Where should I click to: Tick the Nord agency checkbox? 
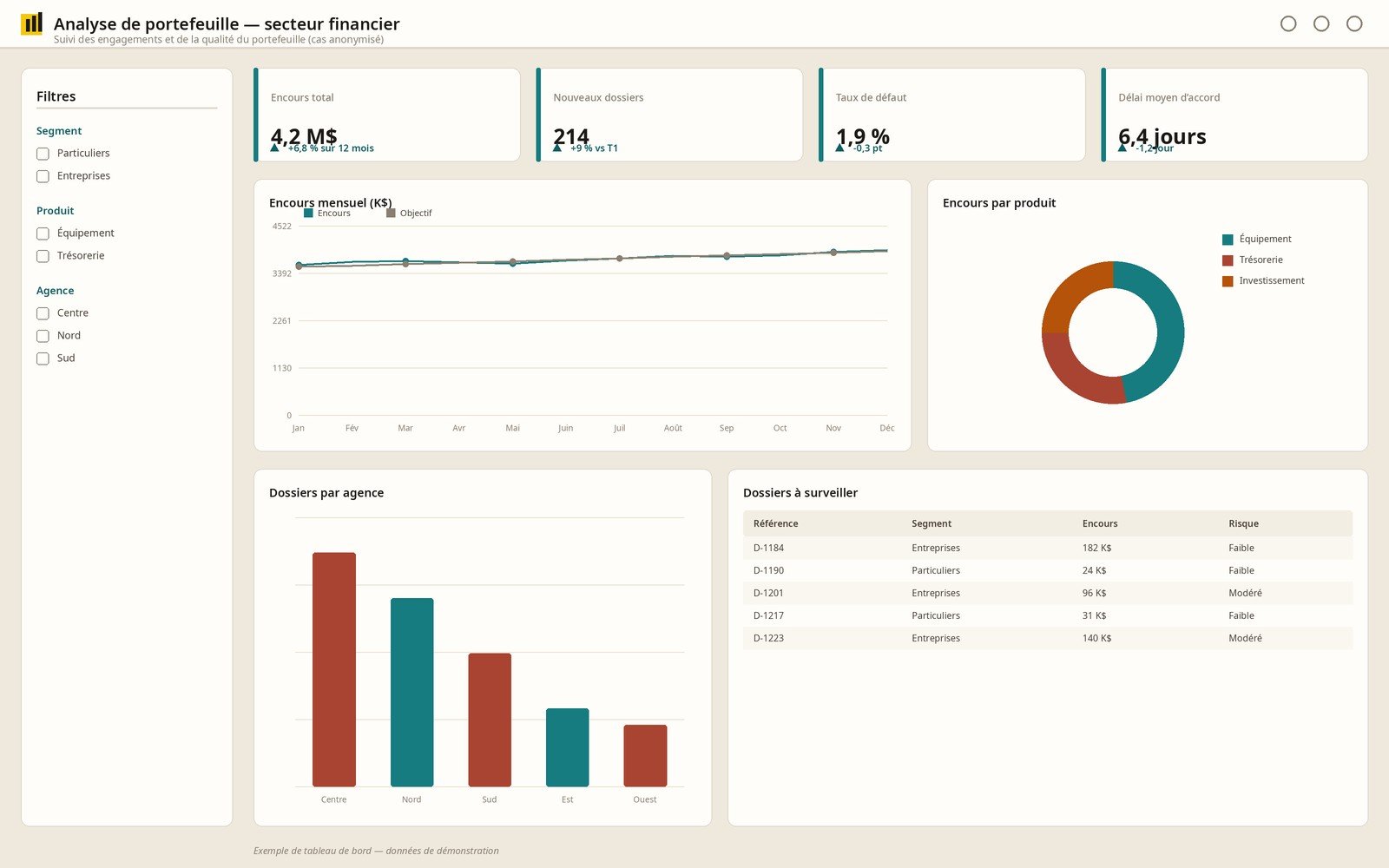[x=43, y=336]
